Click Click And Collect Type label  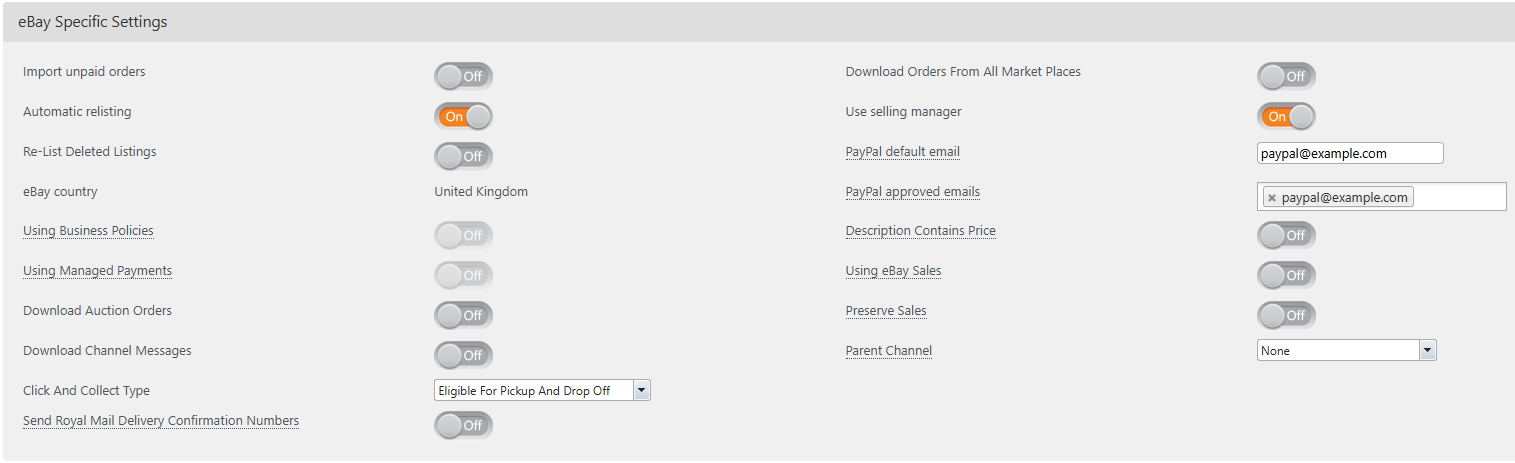pos(86,391)
